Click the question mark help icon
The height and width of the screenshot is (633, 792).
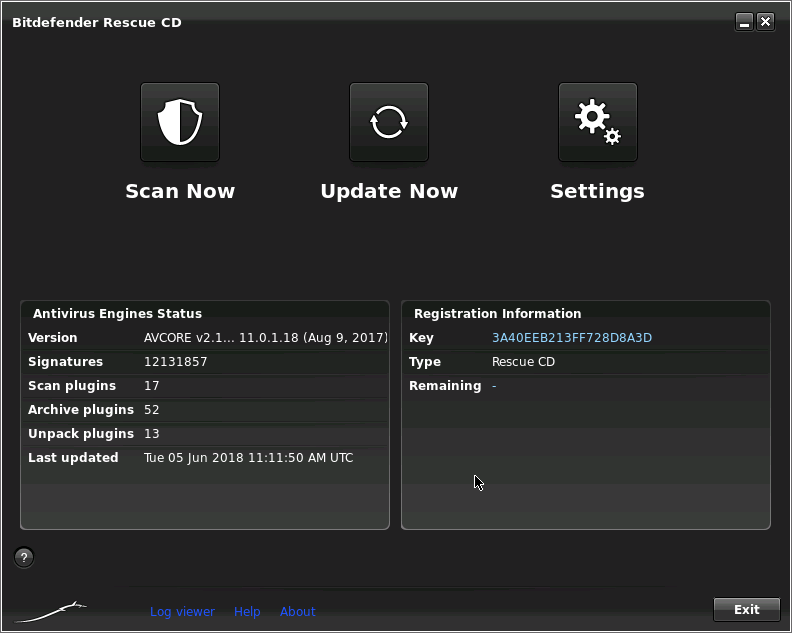25,558
